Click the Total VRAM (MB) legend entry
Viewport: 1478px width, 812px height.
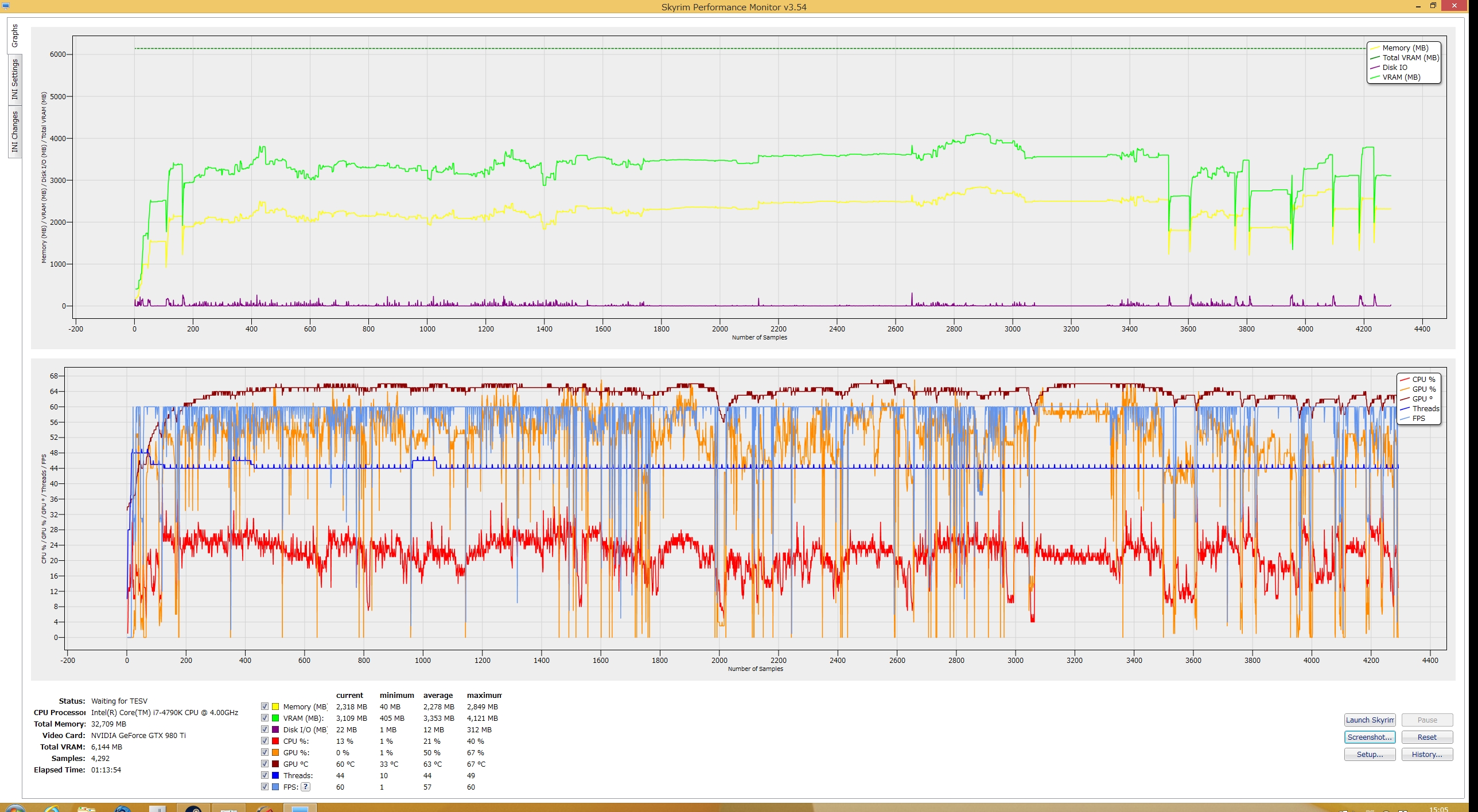coord(1405,58)
